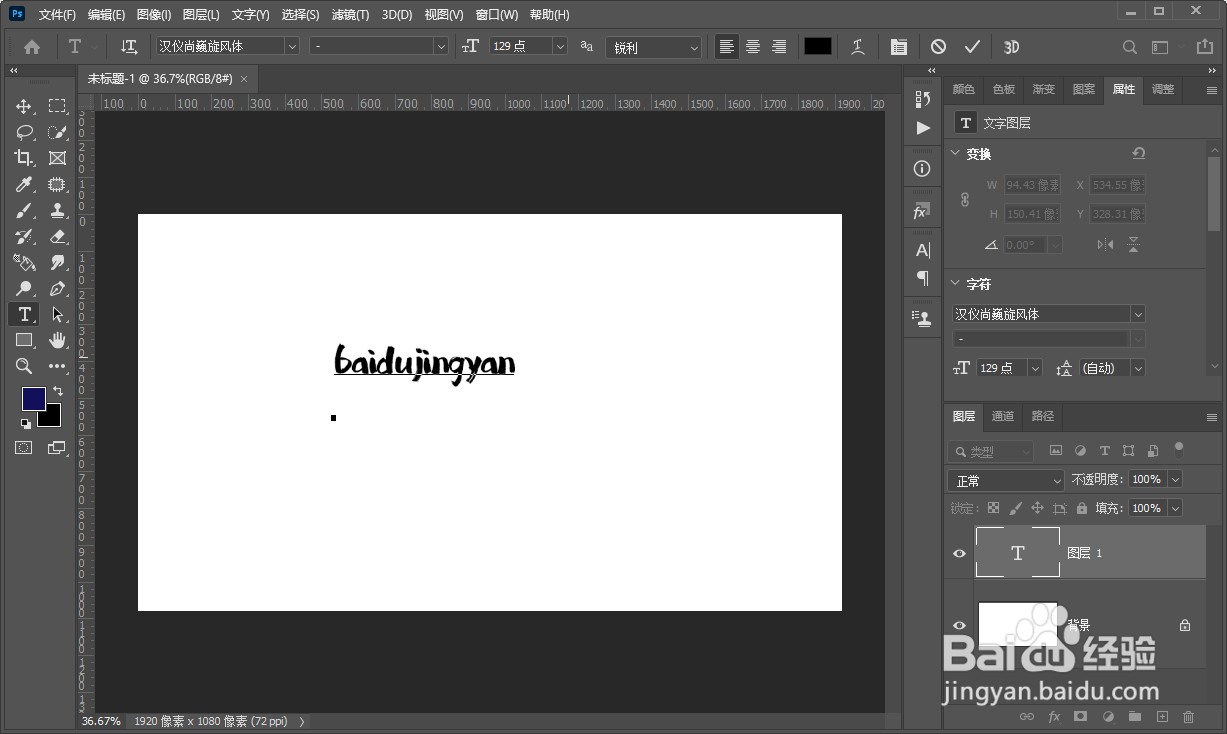This screenshot has width=1227, height=734.
Task: Click the foreground color swatch
Action: [34, 398]
